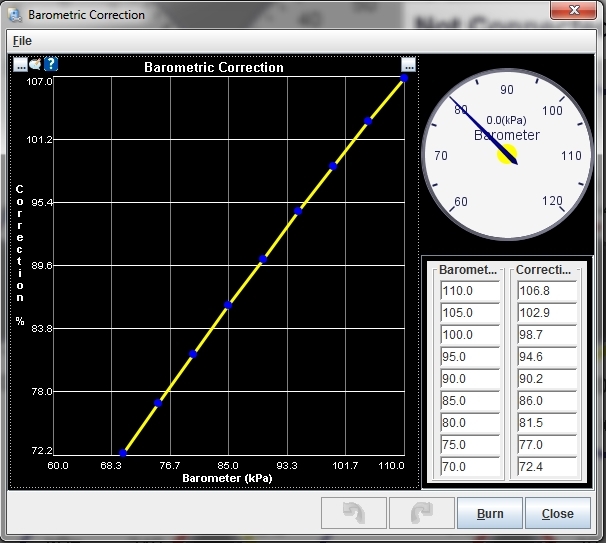The height and width of the screenshot is (543, 606).
Task: Click the undo arrow button
Action: click(x=353, y=513)
